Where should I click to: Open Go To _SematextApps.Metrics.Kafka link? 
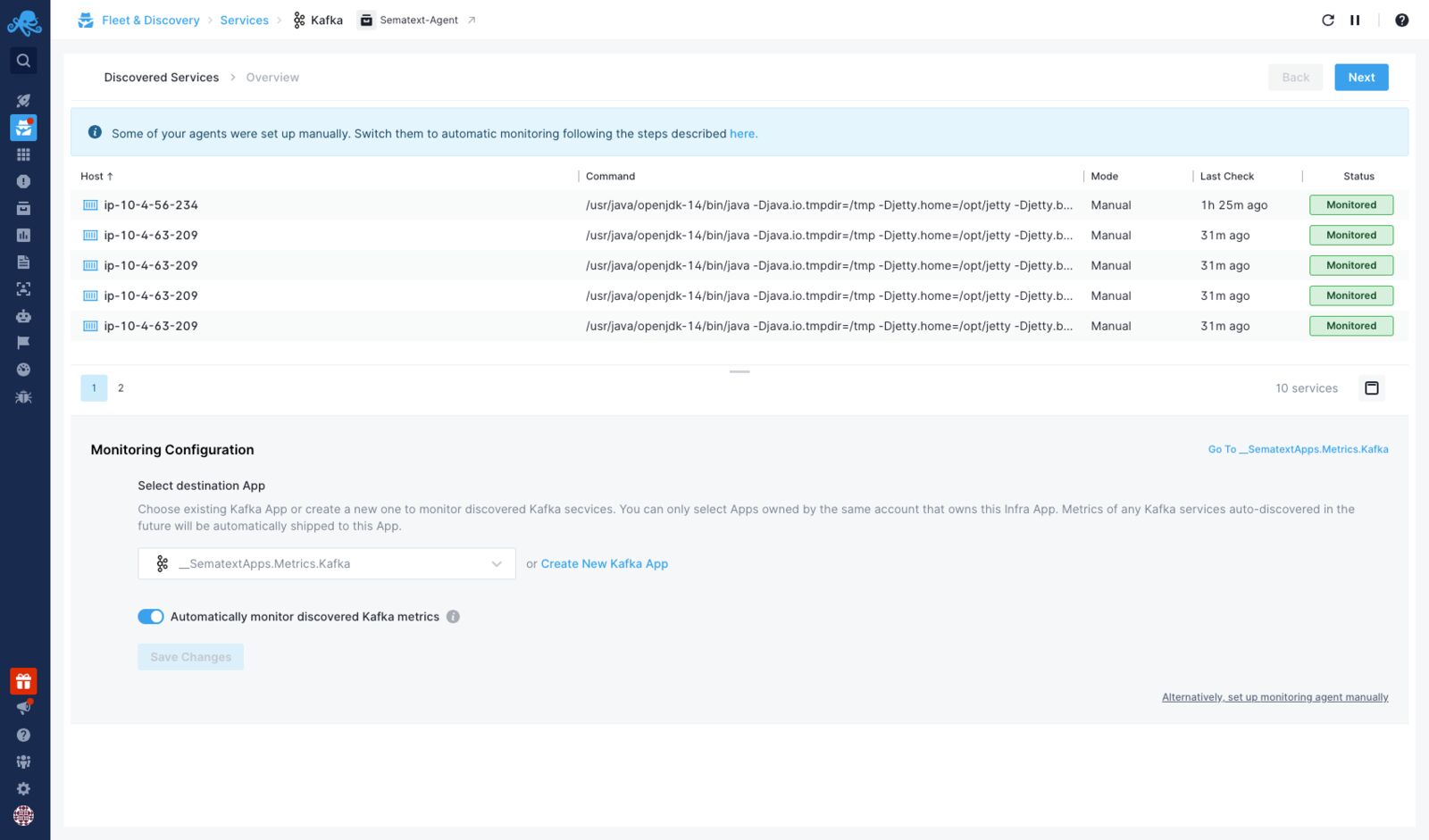click(x=1298, y=449)
